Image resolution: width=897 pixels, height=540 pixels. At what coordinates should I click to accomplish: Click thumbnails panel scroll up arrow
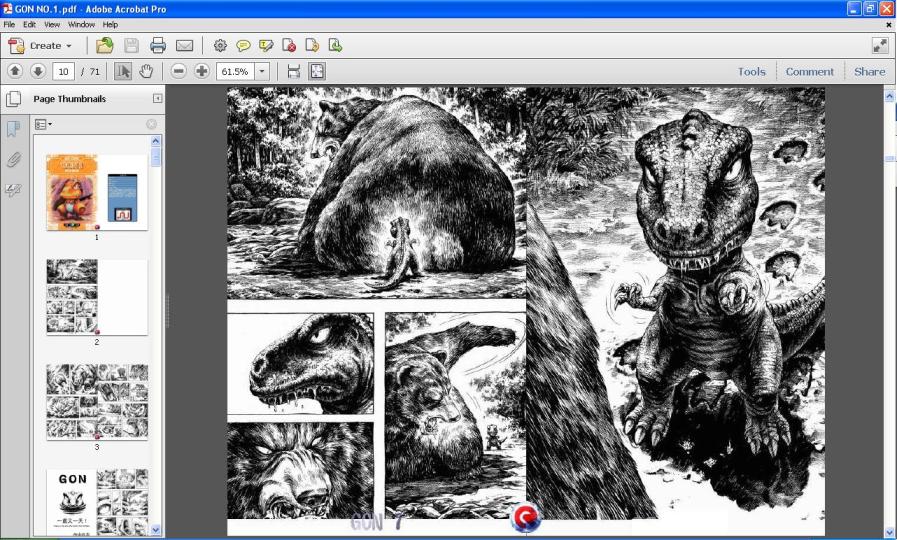[156, 141]
